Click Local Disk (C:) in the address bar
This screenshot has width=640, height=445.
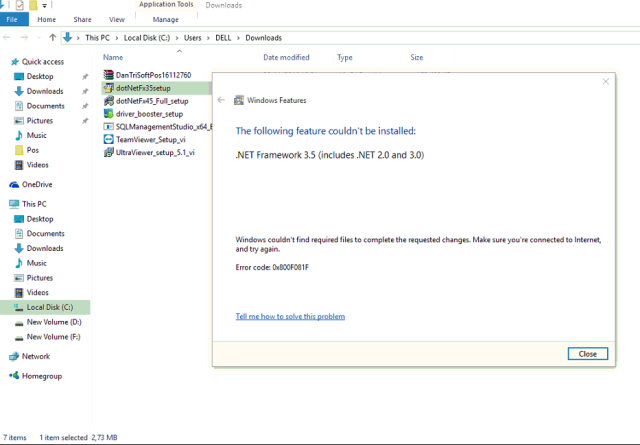(147, 38)
